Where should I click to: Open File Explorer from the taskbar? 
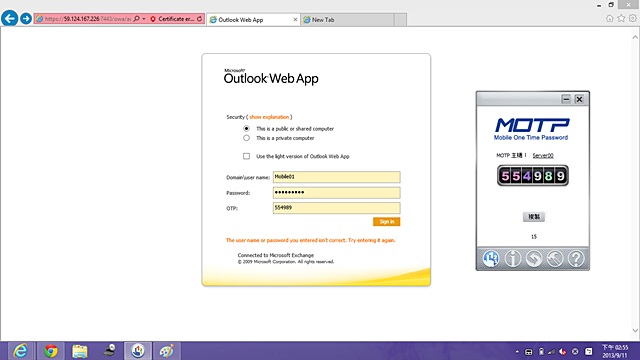point(80,351)
